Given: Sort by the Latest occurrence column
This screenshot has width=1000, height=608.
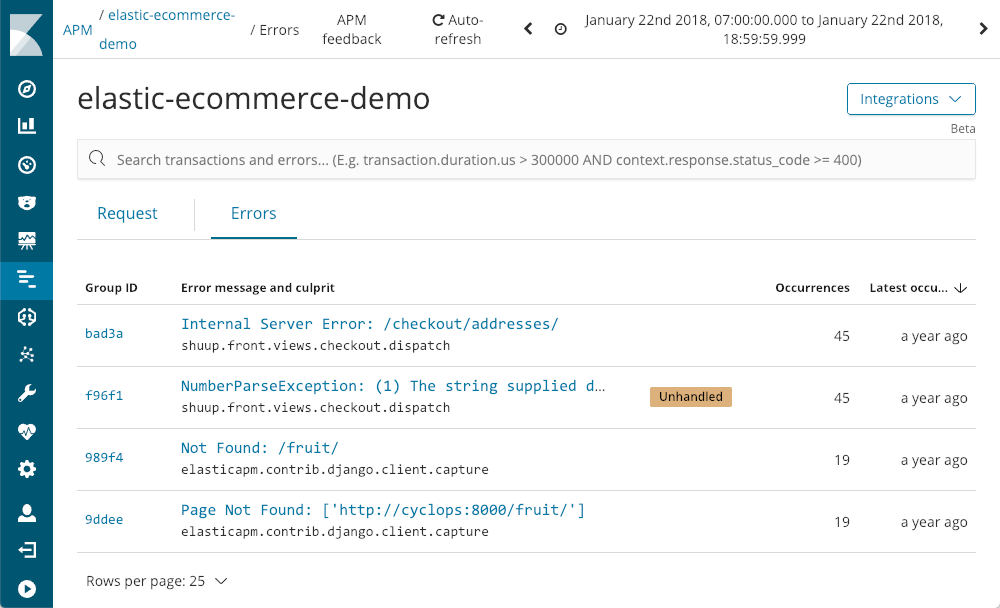Looking at the screenshot, I should click(918, 288).
